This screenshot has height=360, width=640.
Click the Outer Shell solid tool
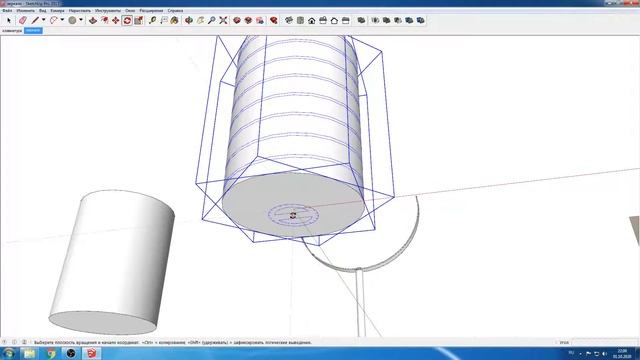[x=361, y=20]
